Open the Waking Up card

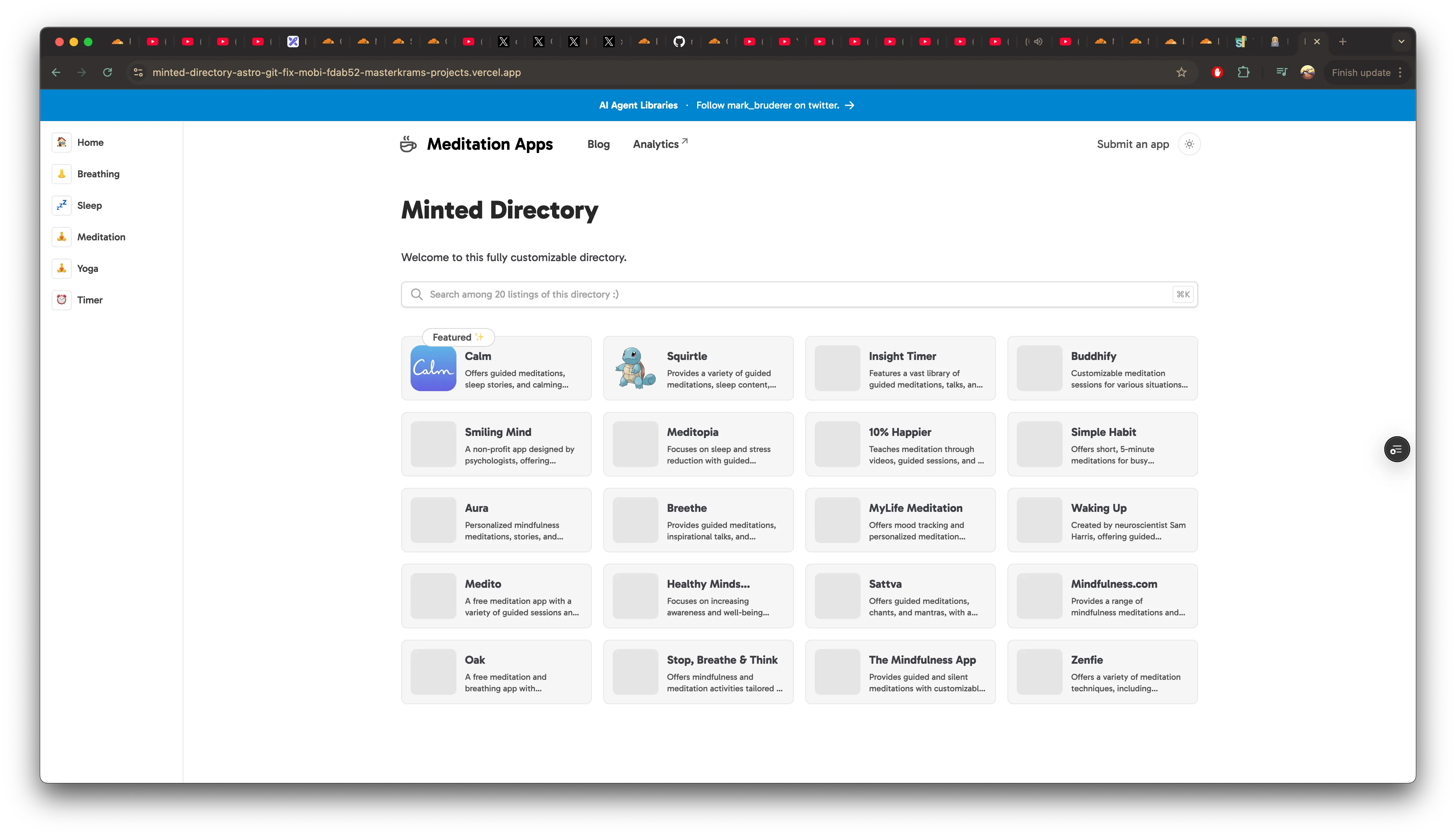(x=1102, y=520)
